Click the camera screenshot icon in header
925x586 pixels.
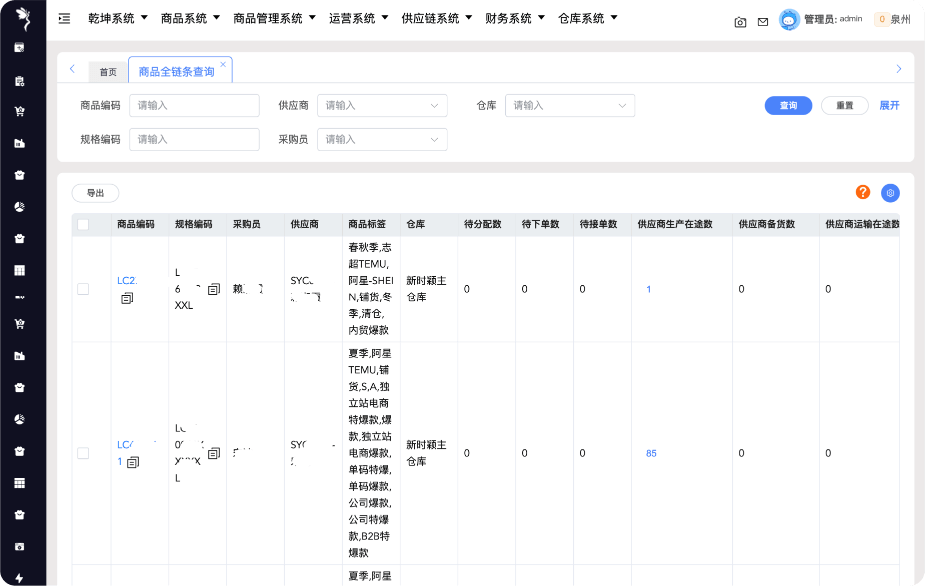740,21
